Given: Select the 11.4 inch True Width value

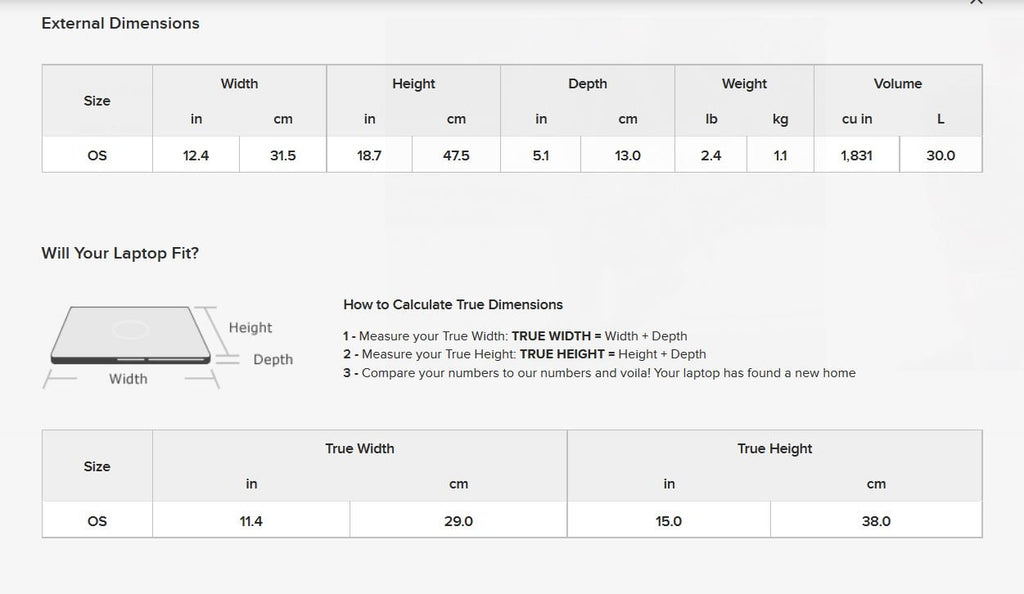Looking at the screenshot, I should (251, 521).
